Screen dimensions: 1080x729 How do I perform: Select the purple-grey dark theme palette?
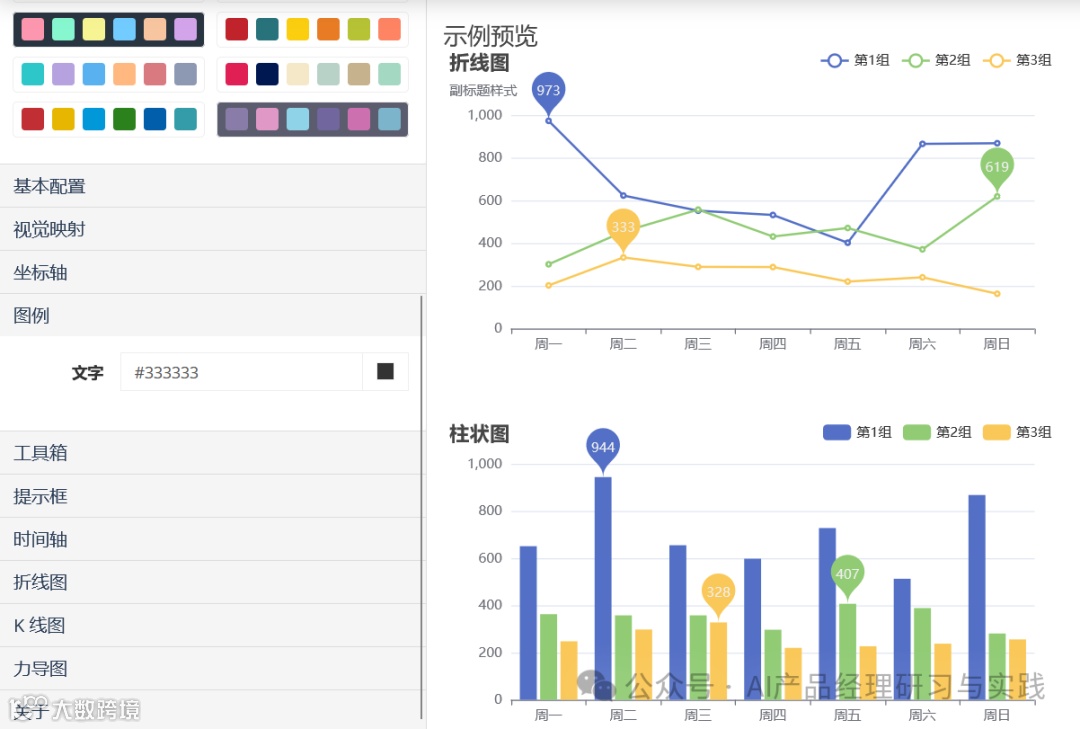pos(313,119)
